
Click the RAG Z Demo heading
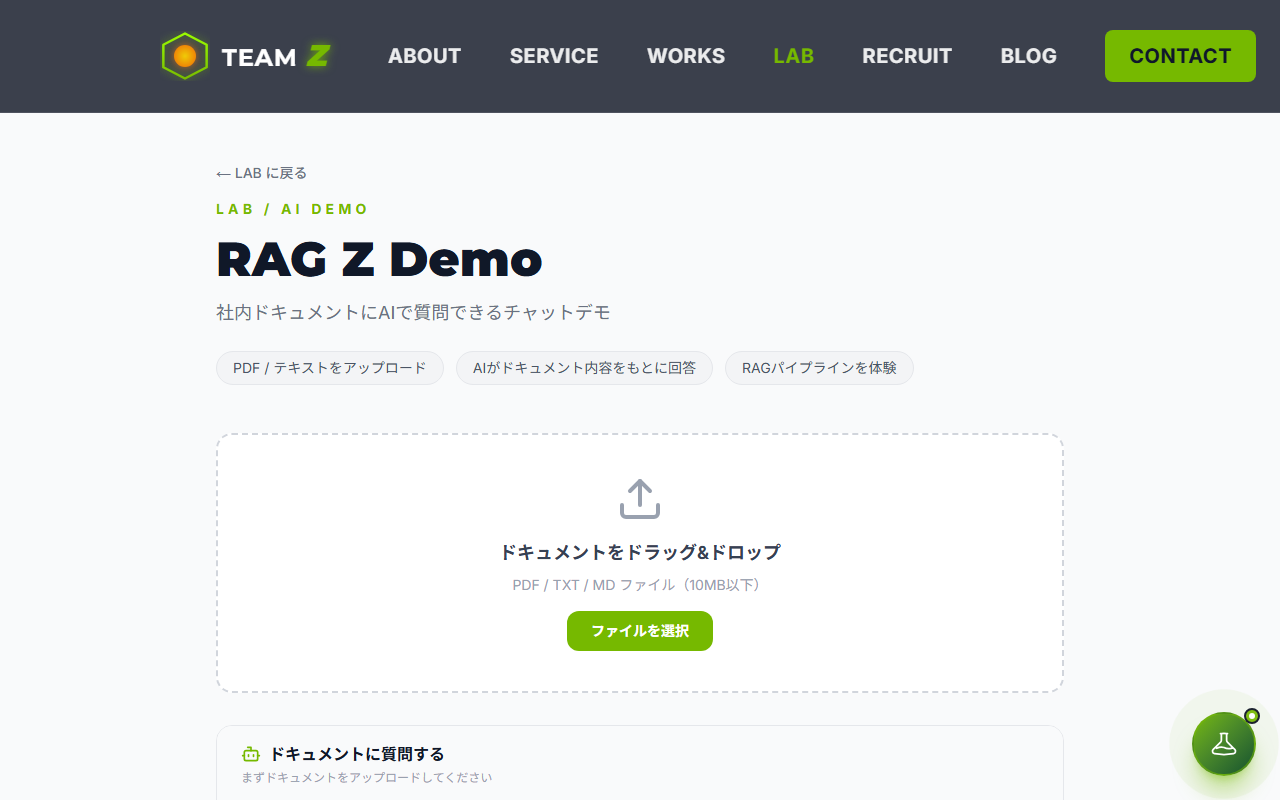click(x=379, y=260)
